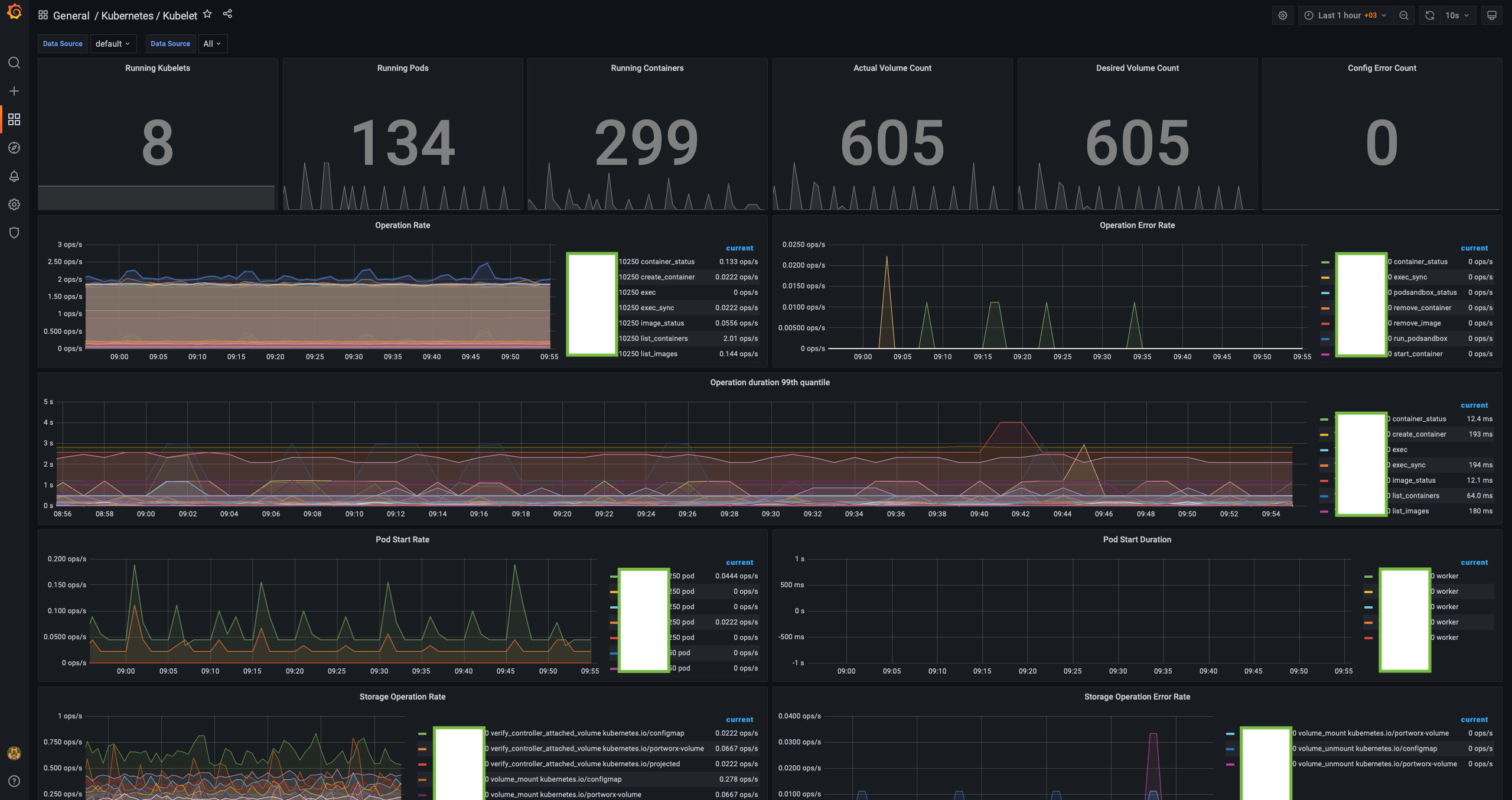Screen dimensions: 1512x800
Task: Click the dashboard grid icon beside General
Action: [43, 15]
